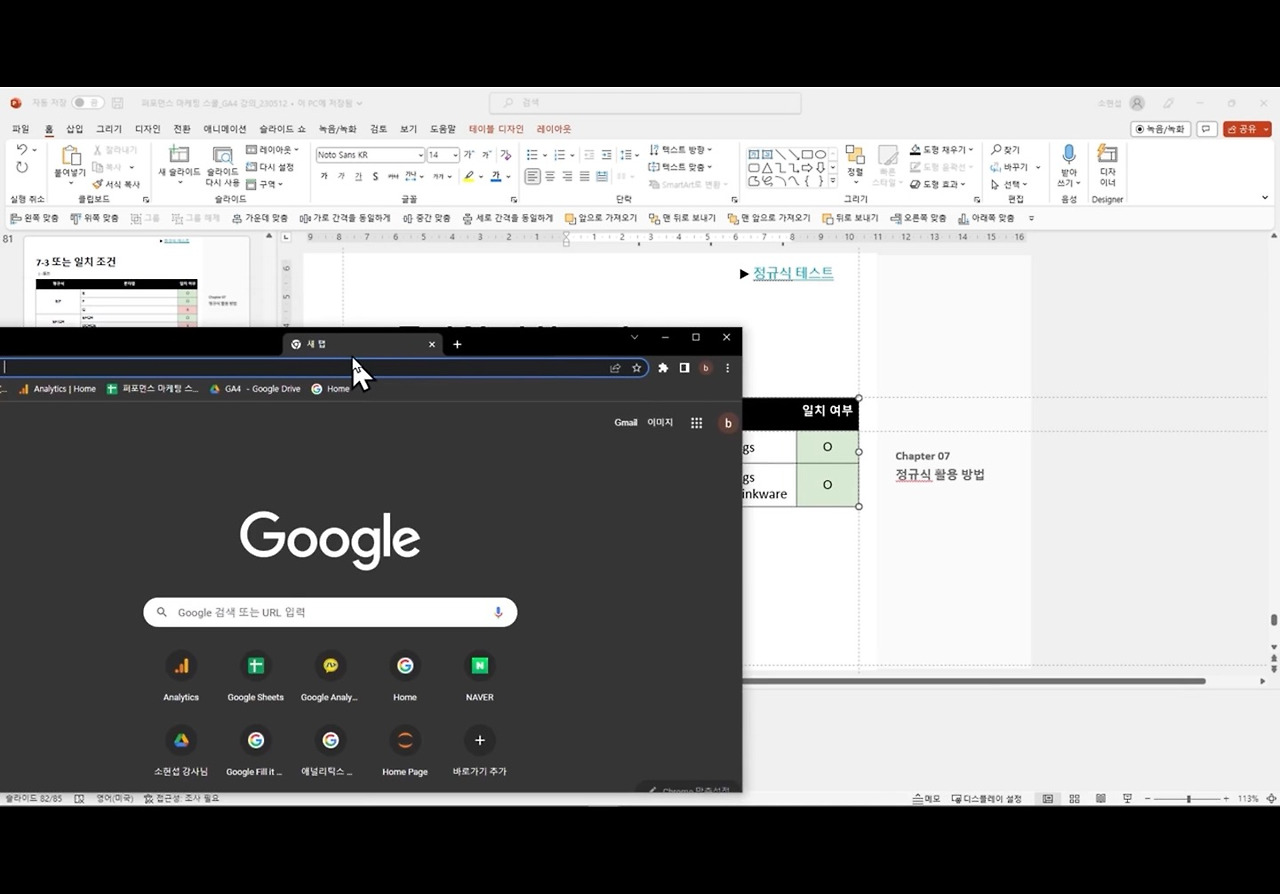The image size is (1280, 894).
Task: Switch to the Table Design (테이블 디자인) tab
Action: point(496,129)
